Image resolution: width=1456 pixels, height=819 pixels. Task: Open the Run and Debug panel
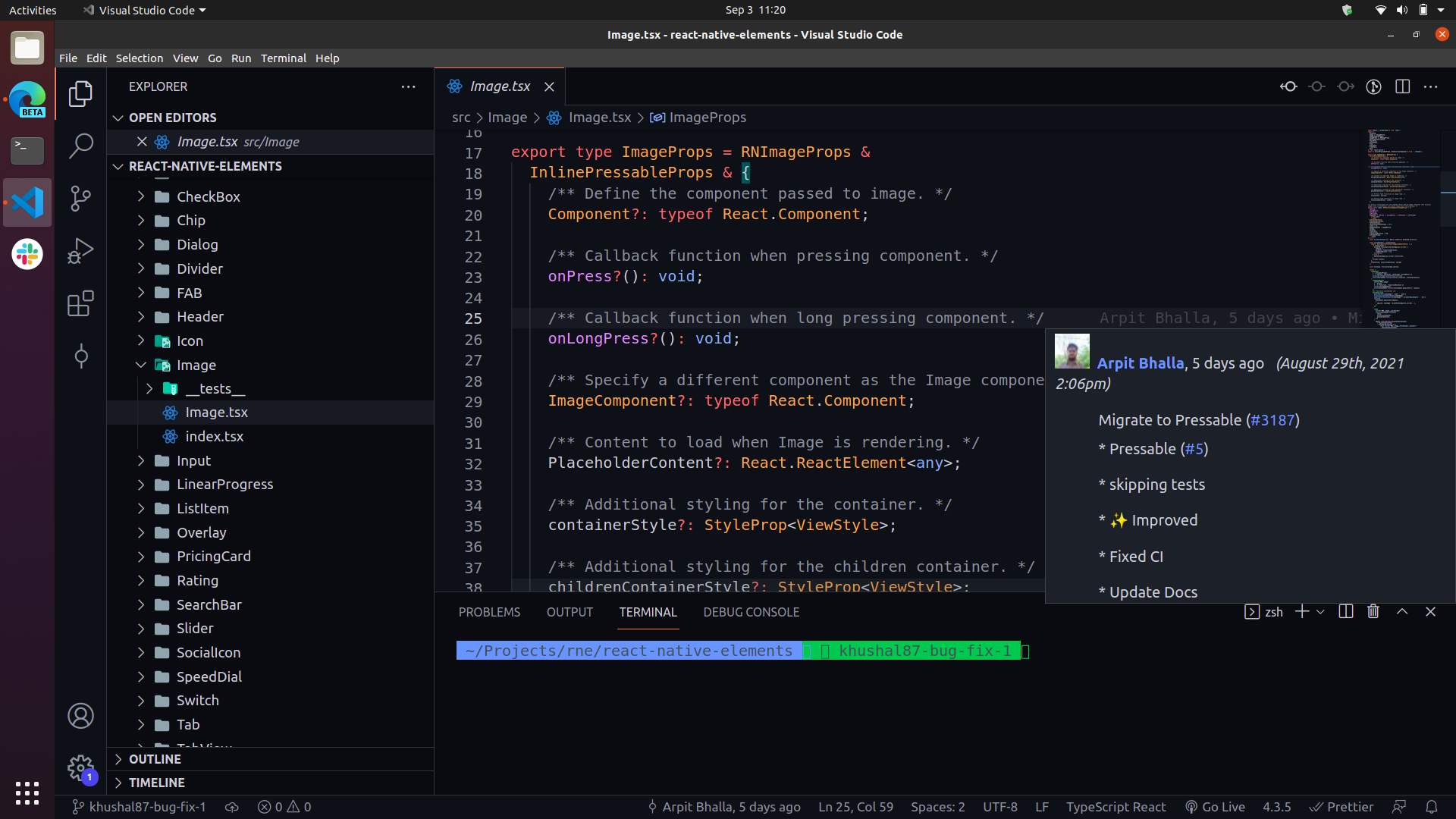click(x=80, y=250)
